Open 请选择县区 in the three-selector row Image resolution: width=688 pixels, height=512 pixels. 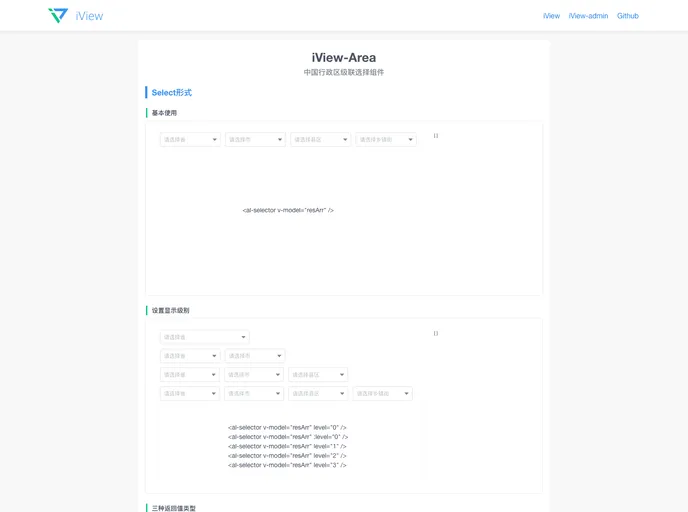[318, 375]
